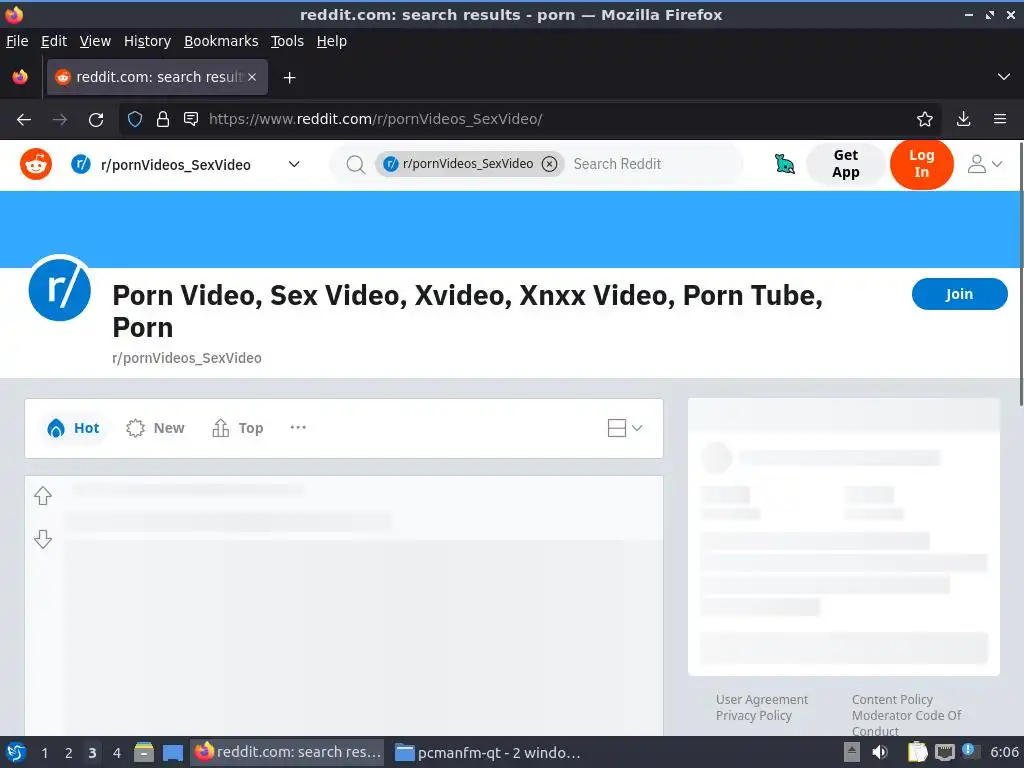
Task: Change post layout with the view dropdown
Action: 625,428
